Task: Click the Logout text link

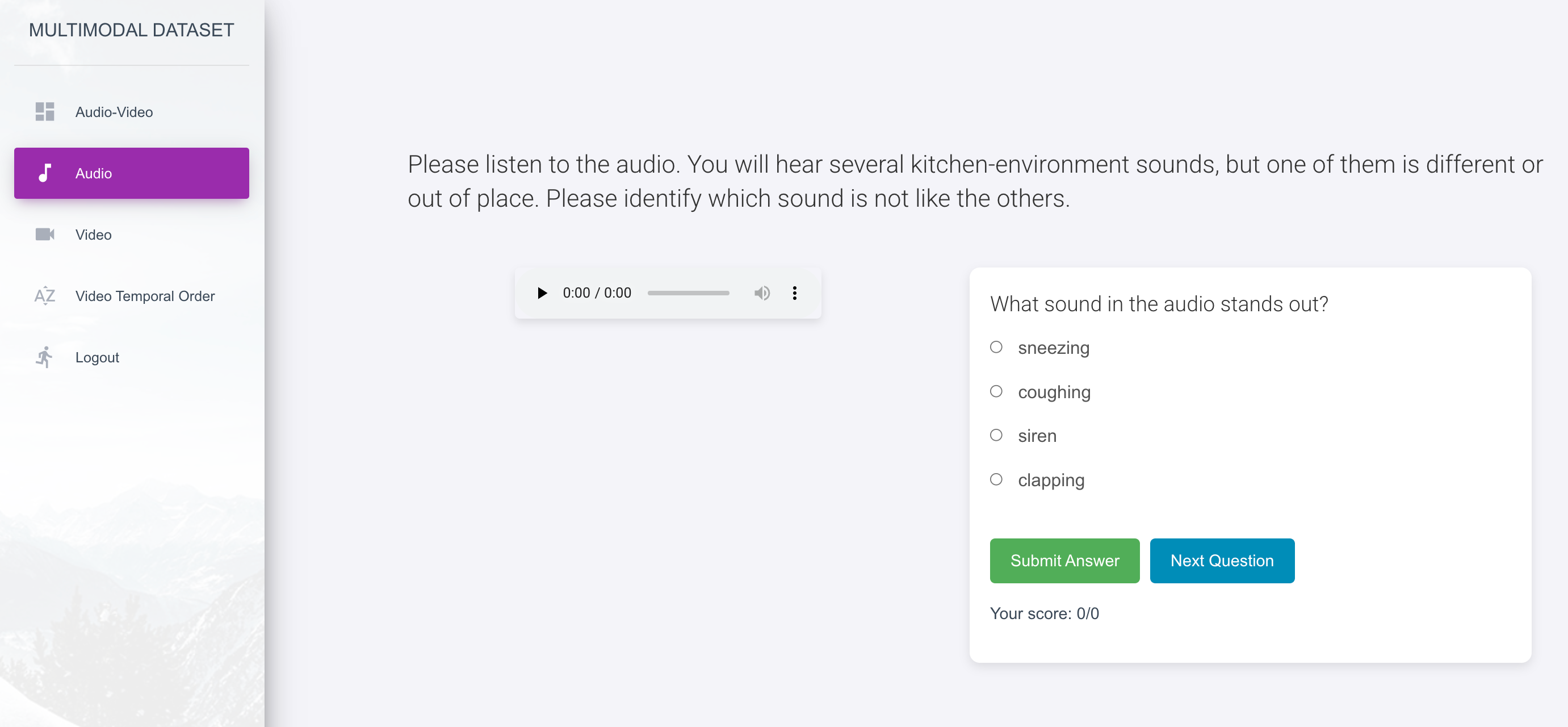Action: (97, 357)
